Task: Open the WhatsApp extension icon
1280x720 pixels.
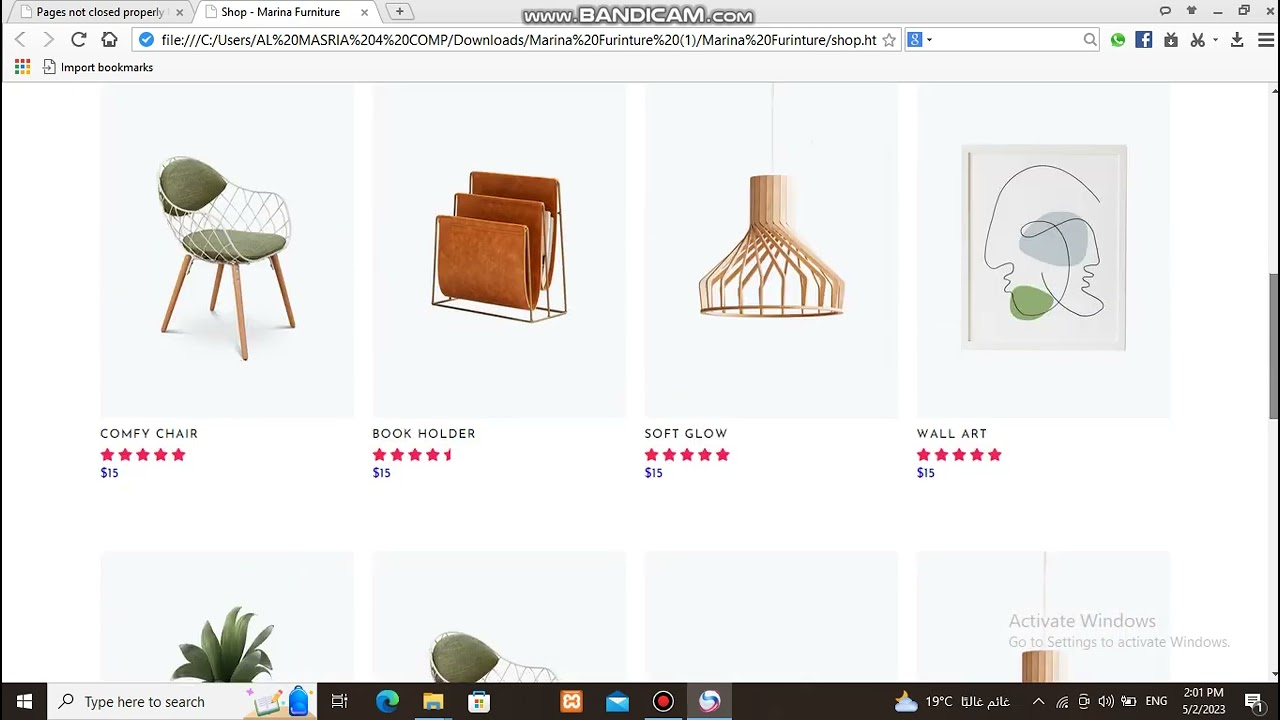Action: point(1118,40)
